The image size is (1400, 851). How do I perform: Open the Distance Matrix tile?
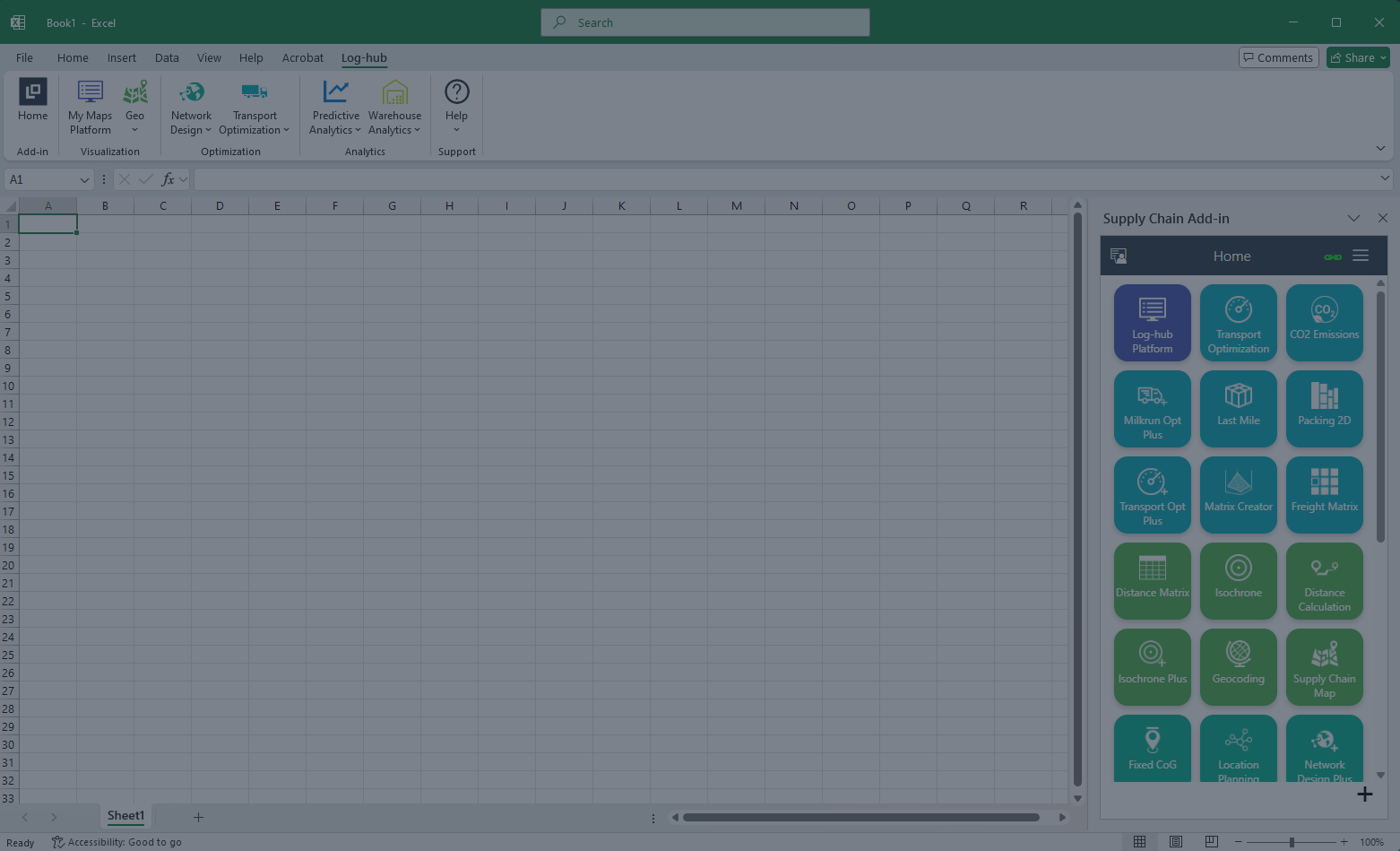(1153, 581)
